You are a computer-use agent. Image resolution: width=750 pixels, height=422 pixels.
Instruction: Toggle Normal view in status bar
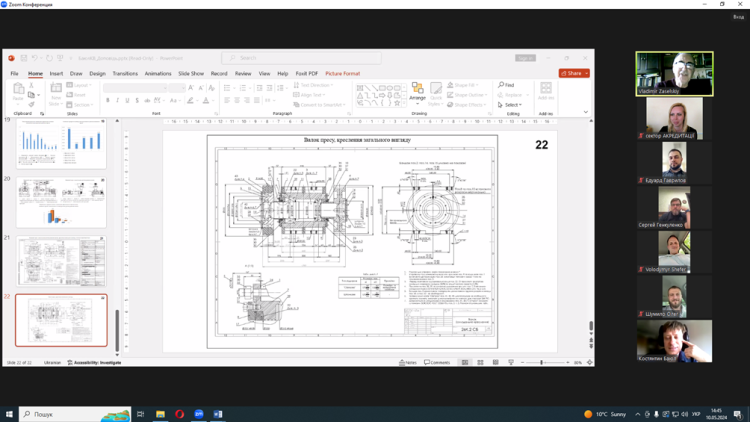click(465, 362)
